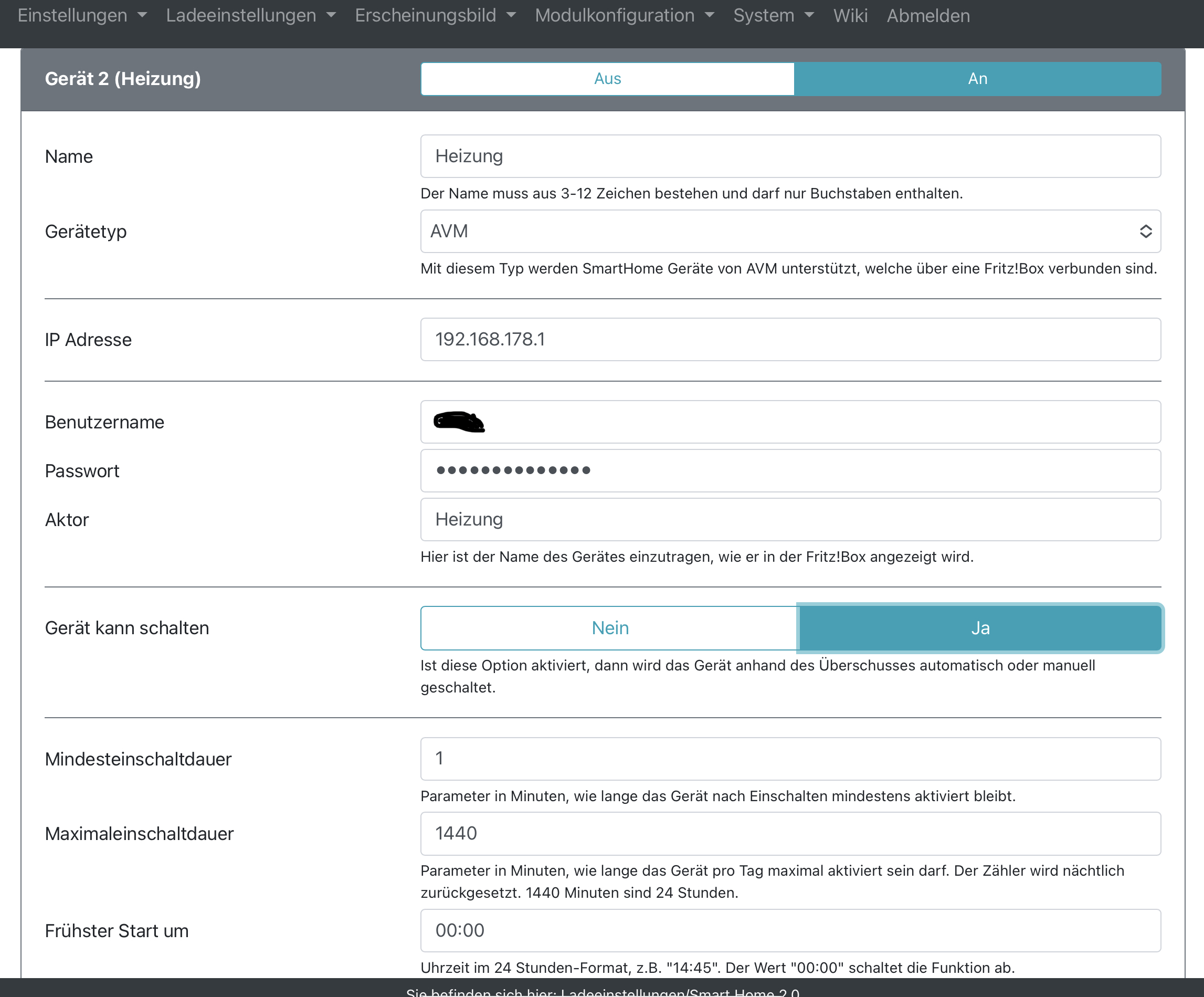Focus the IP Adresse field

(x=790, y=339)
